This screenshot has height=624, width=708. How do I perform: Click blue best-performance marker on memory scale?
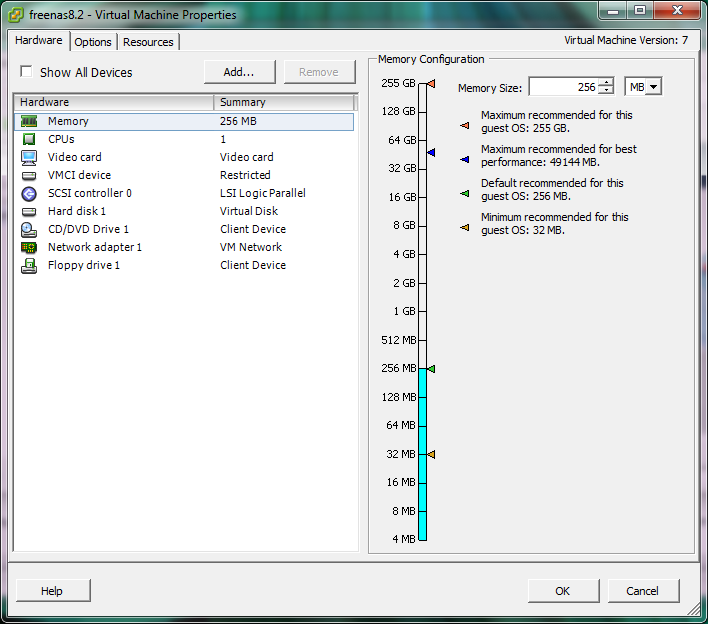431,153
